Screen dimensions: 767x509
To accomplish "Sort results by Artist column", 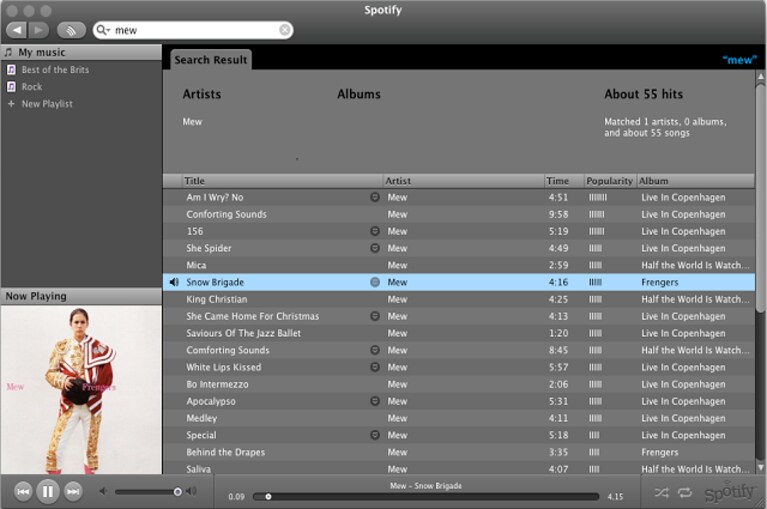I will pos(464,181).
